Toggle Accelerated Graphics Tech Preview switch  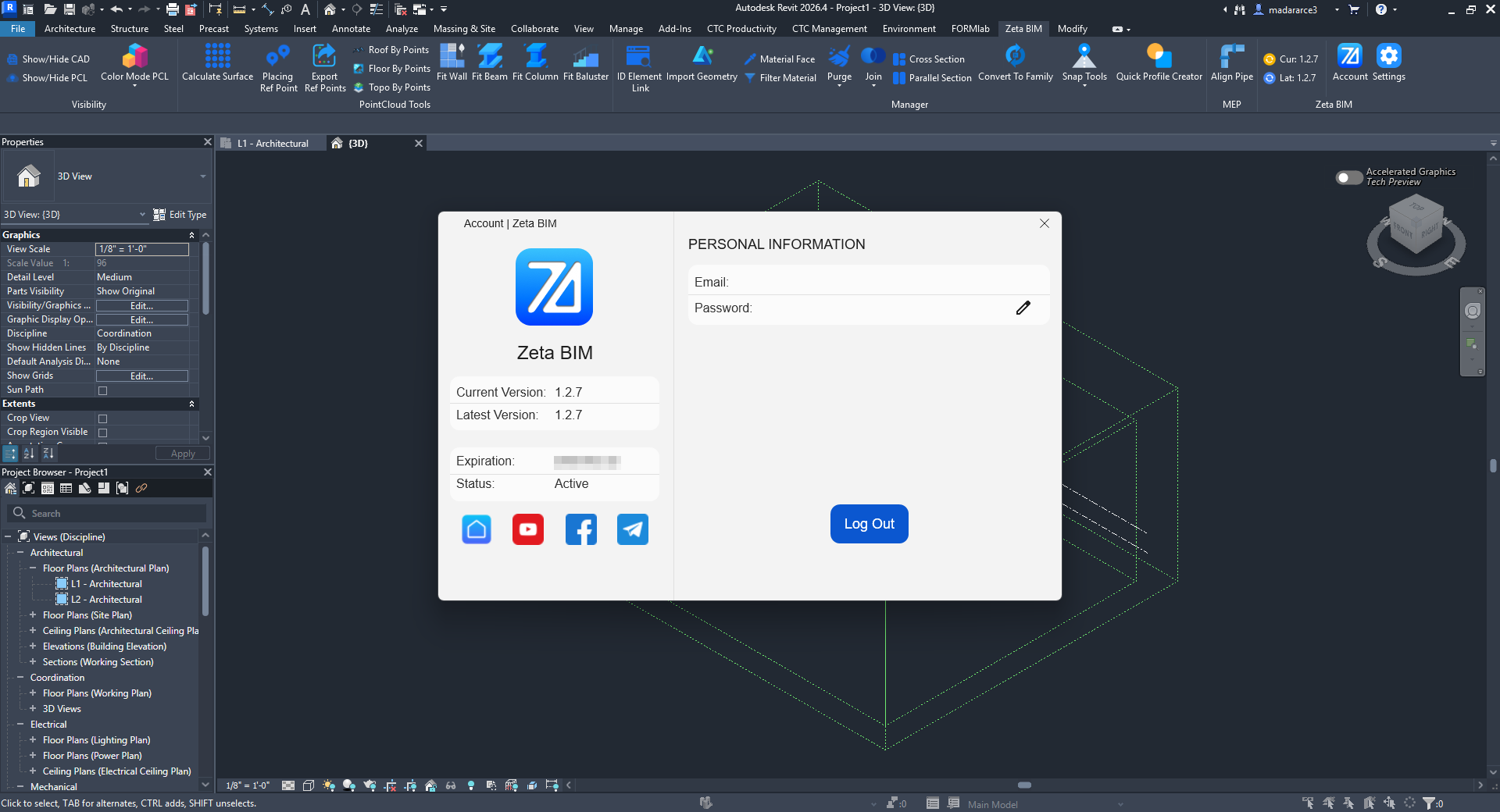[1348, 177]
